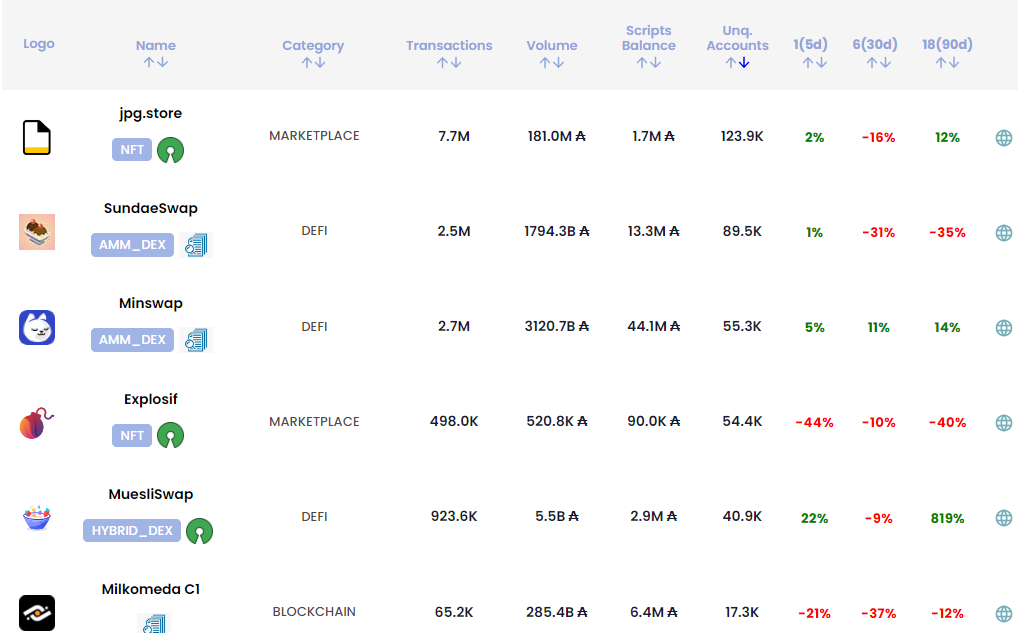Screen dimensions: 1032x633
Task: Sort 18(90d) column descending arrow
Action: coord(954,63)
